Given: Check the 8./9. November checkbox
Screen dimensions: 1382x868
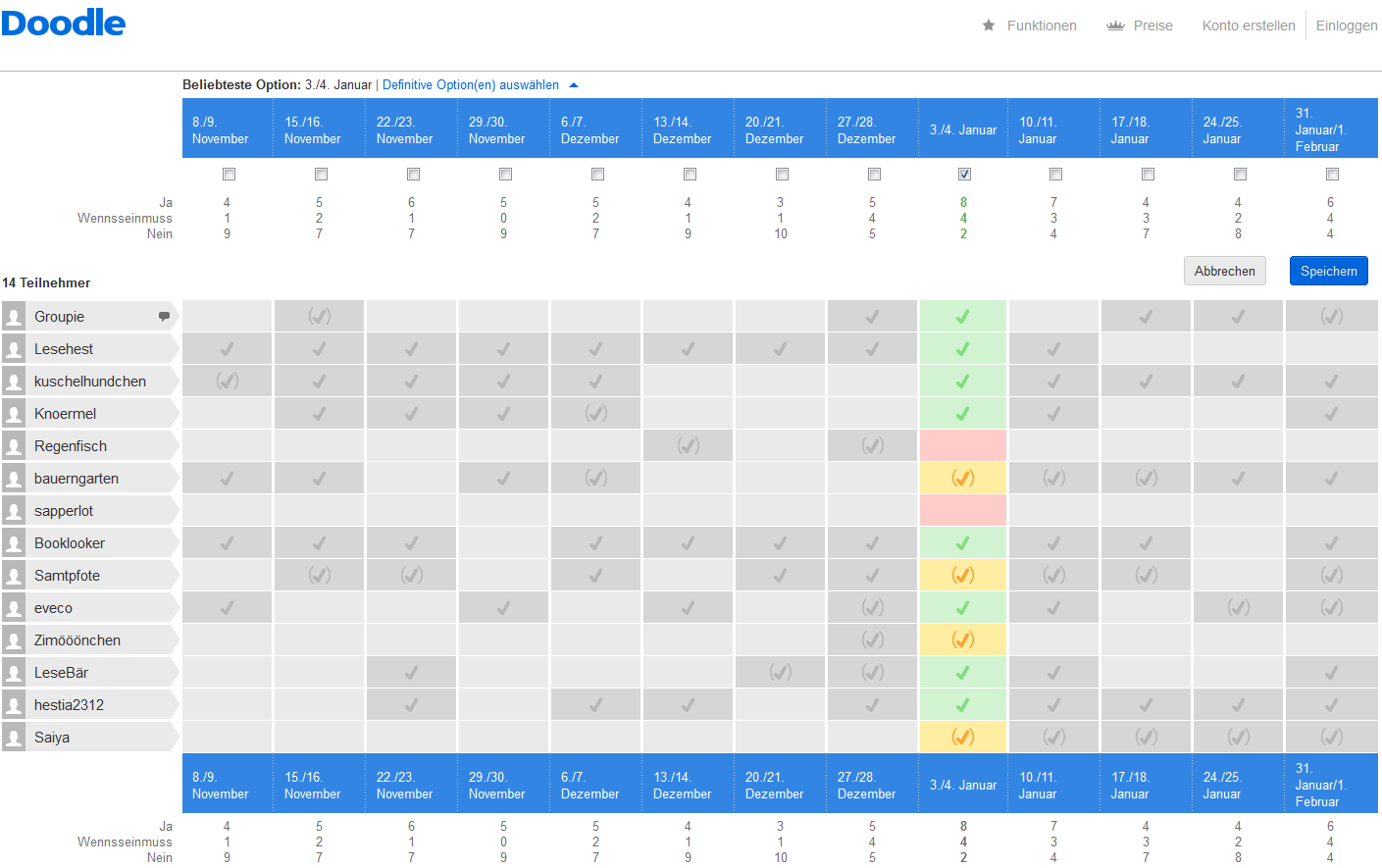Looking at the screenshot, I should tap(229, 175).
